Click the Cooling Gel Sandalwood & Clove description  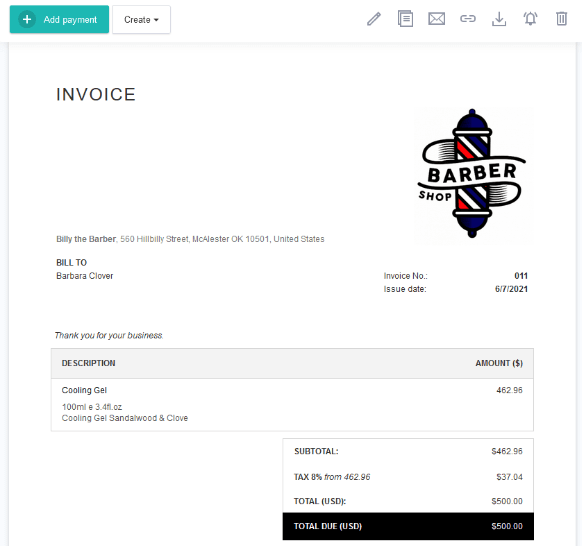(x=125, y=418)
